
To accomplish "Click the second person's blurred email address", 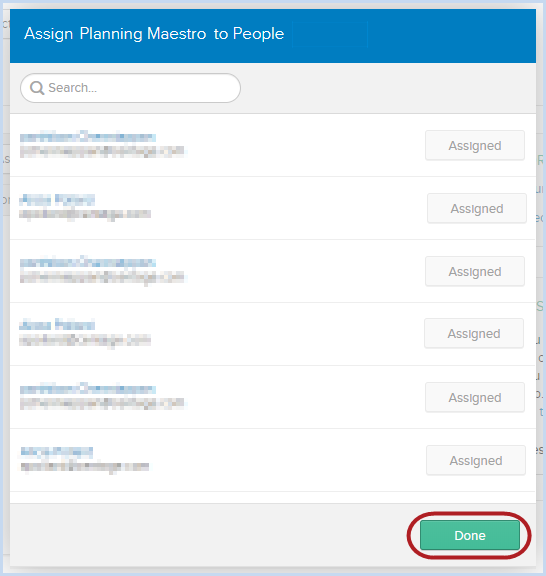I will click(x=85, y=214).
